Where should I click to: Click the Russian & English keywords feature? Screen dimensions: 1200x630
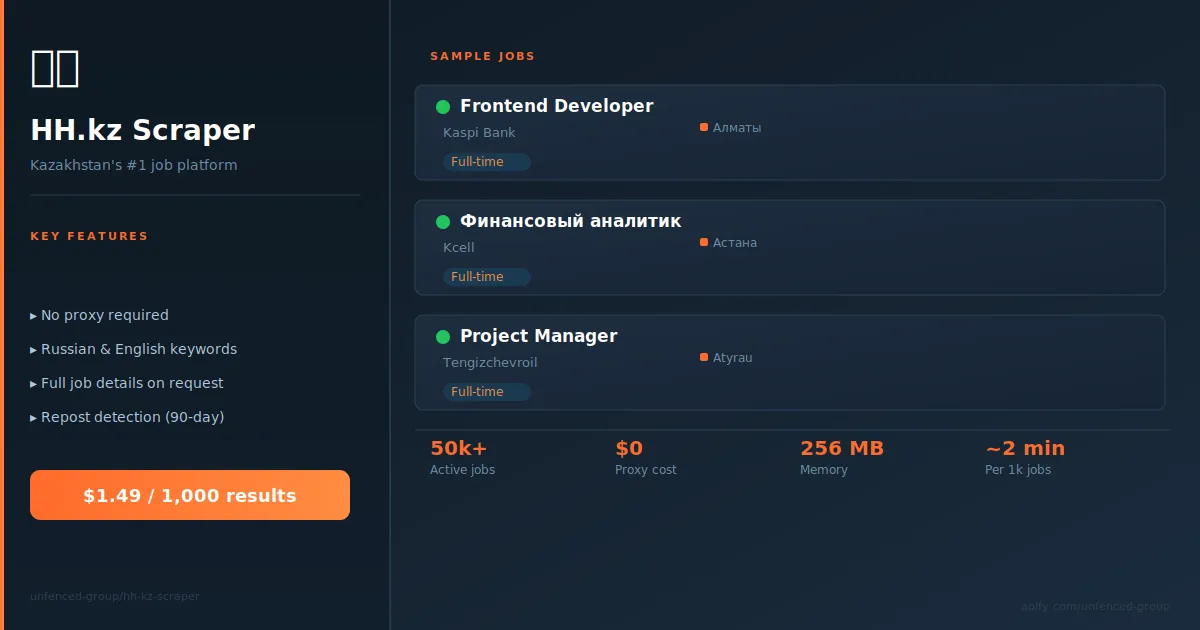[x=133, y=349]
